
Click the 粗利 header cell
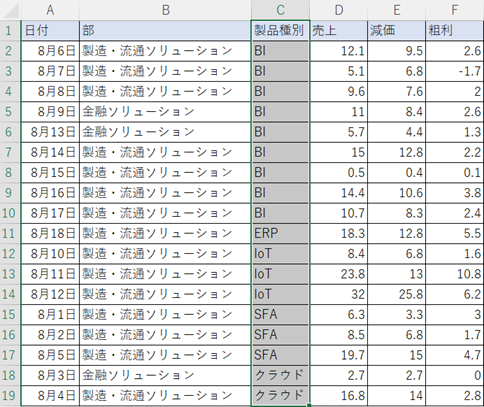click(x=455, y=31)
